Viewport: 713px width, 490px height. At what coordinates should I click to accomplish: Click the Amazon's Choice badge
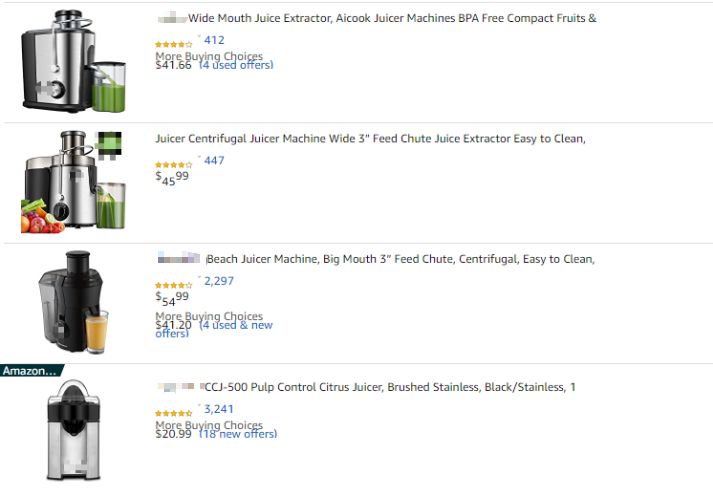[x=30, y=371]
